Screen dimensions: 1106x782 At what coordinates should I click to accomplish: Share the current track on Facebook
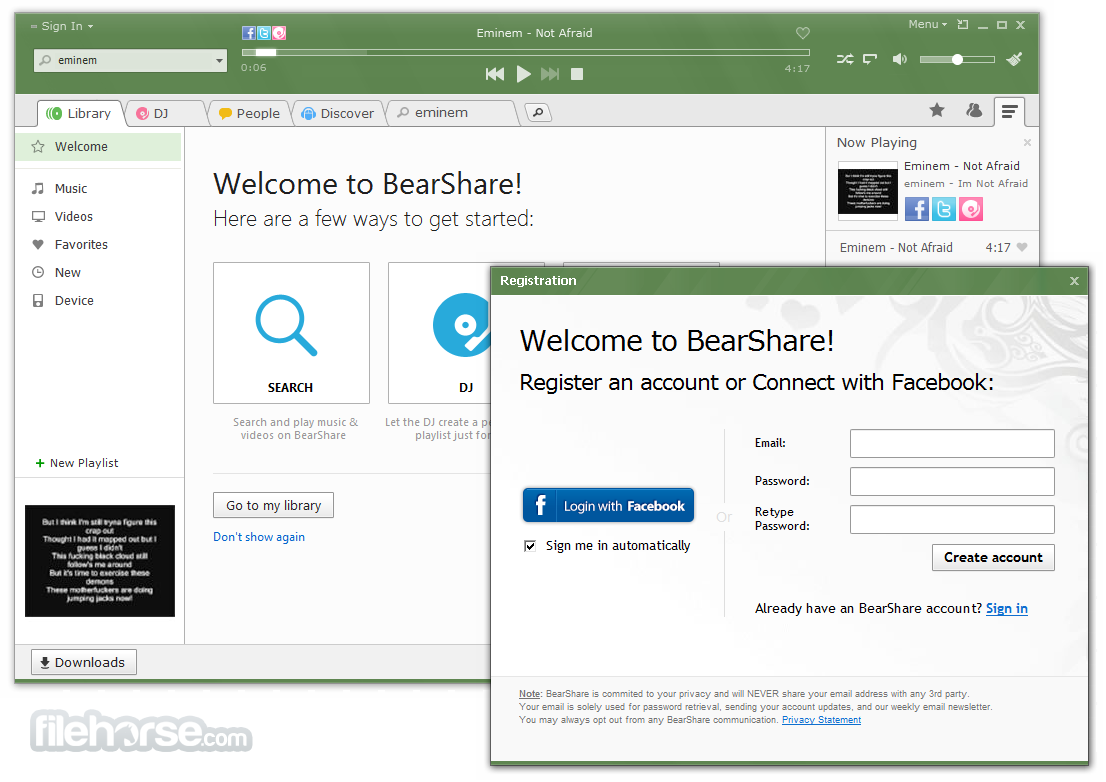point(249,32)
